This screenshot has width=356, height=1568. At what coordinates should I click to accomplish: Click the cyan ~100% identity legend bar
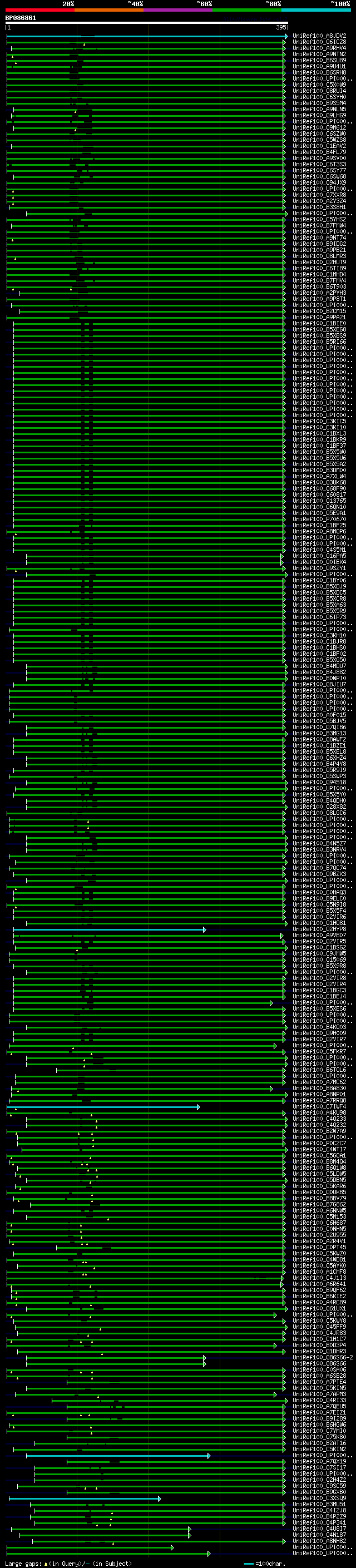[316, 10]
